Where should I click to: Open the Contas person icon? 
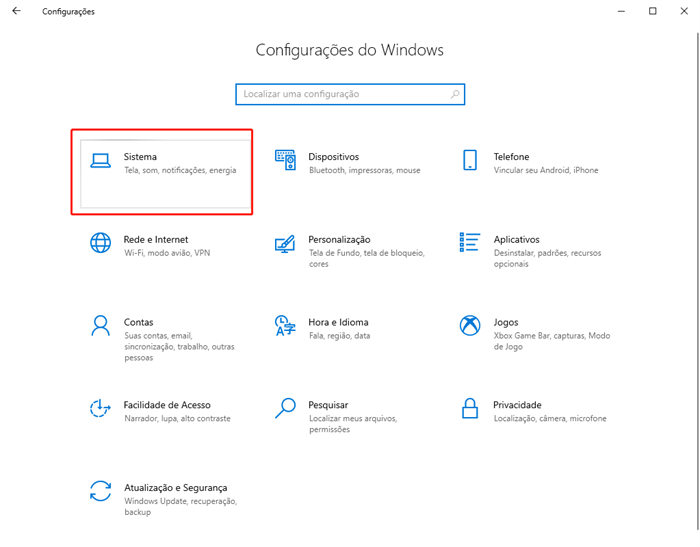point(100,326)
